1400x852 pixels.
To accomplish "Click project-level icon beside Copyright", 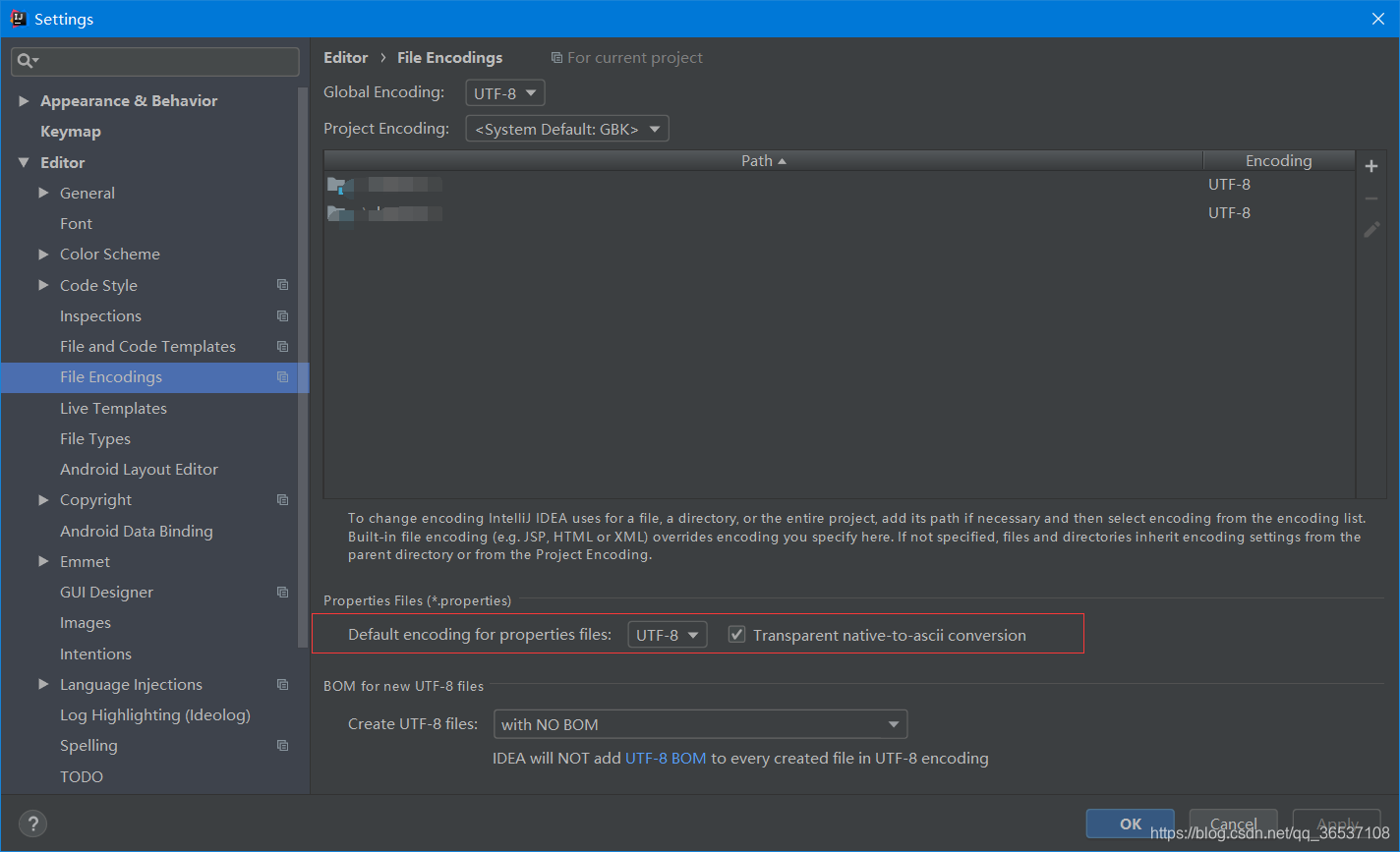I will coord(283,499).
